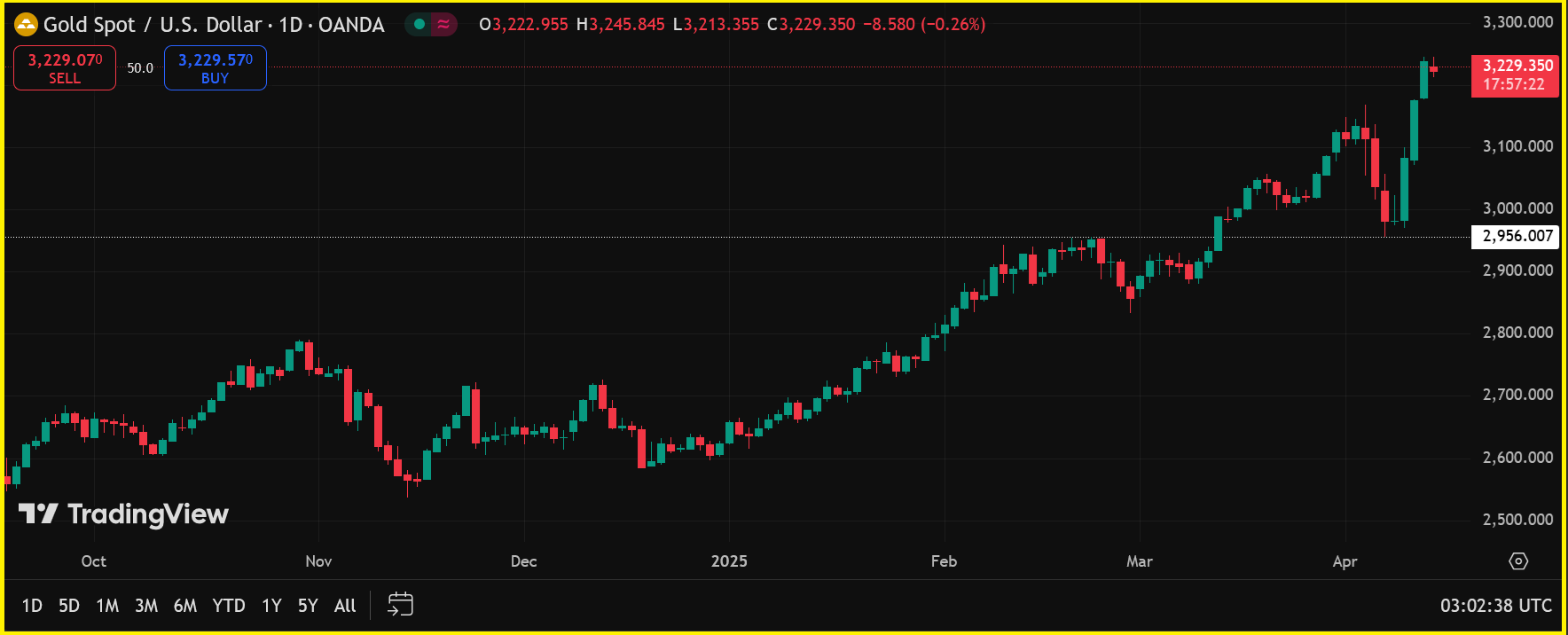This screenshot has width=1568, height=635.
Task: Choose the 1Y time range
Action: pos(271,606)
